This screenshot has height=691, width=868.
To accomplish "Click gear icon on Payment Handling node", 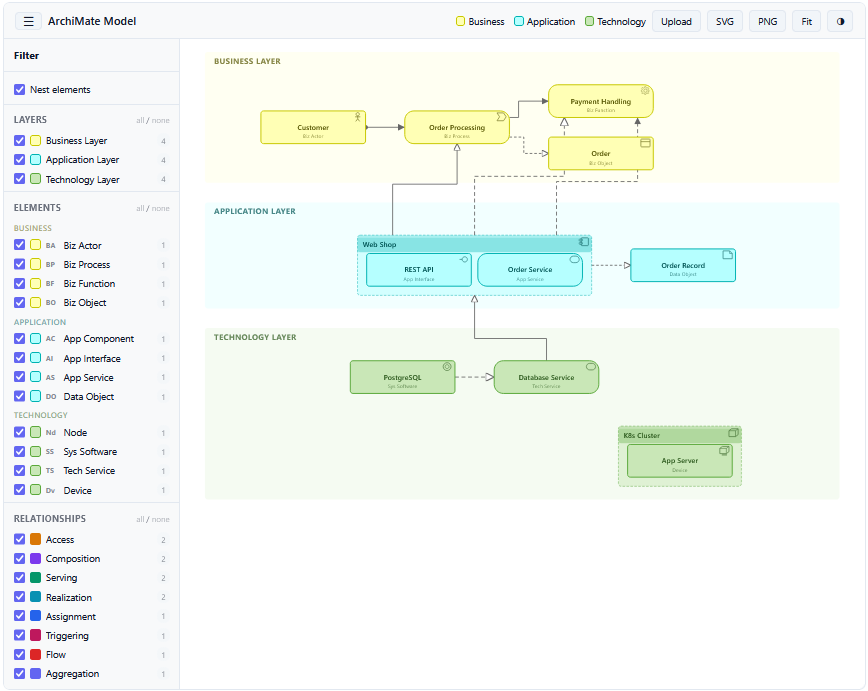I will 645,91.
